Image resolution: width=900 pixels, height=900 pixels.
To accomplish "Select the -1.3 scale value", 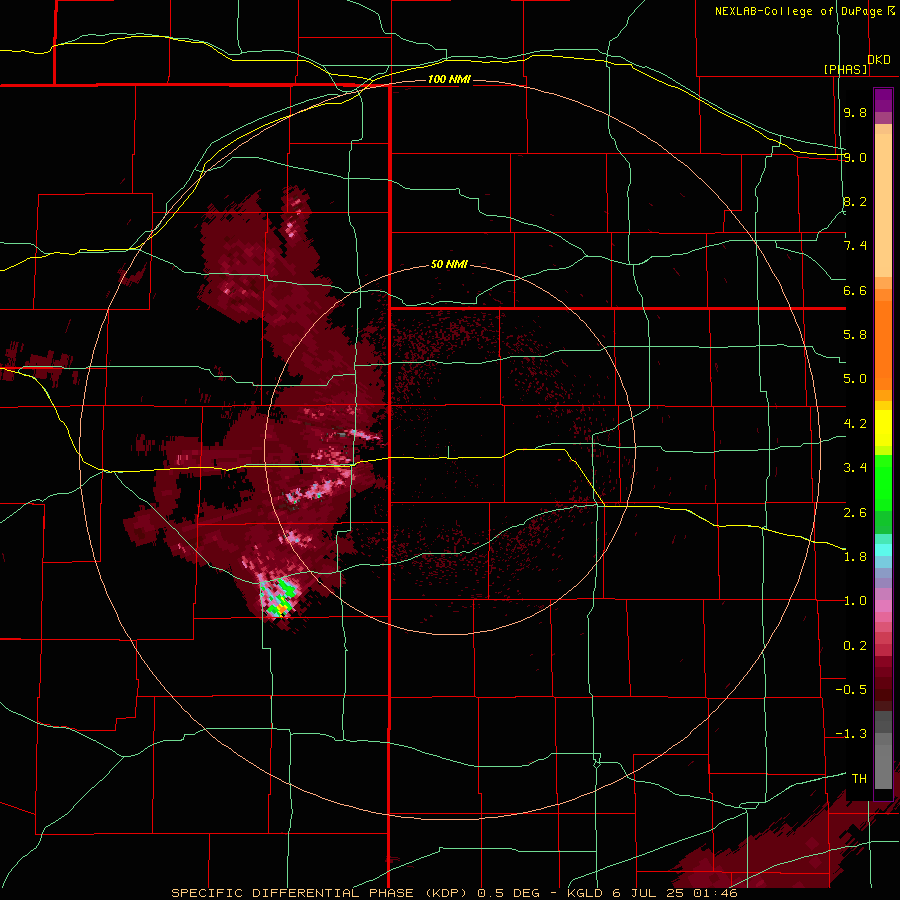I will [x=851, y=734].
